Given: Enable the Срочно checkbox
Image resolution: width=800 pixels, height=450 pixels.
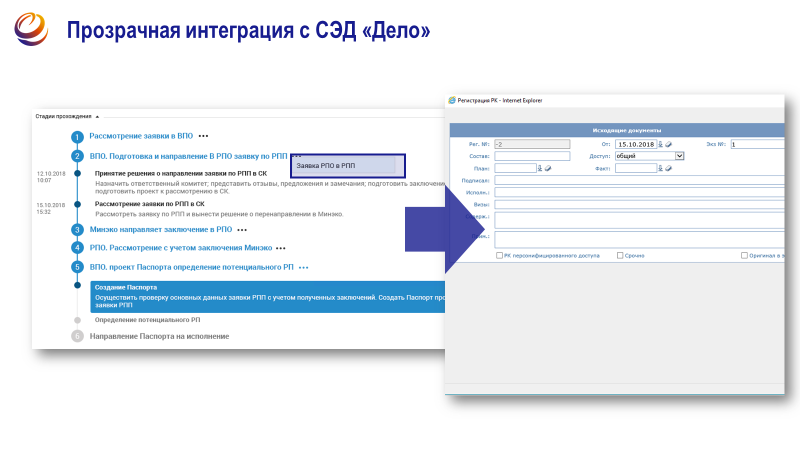Looking at the screenshot, I should pos(620,255).
